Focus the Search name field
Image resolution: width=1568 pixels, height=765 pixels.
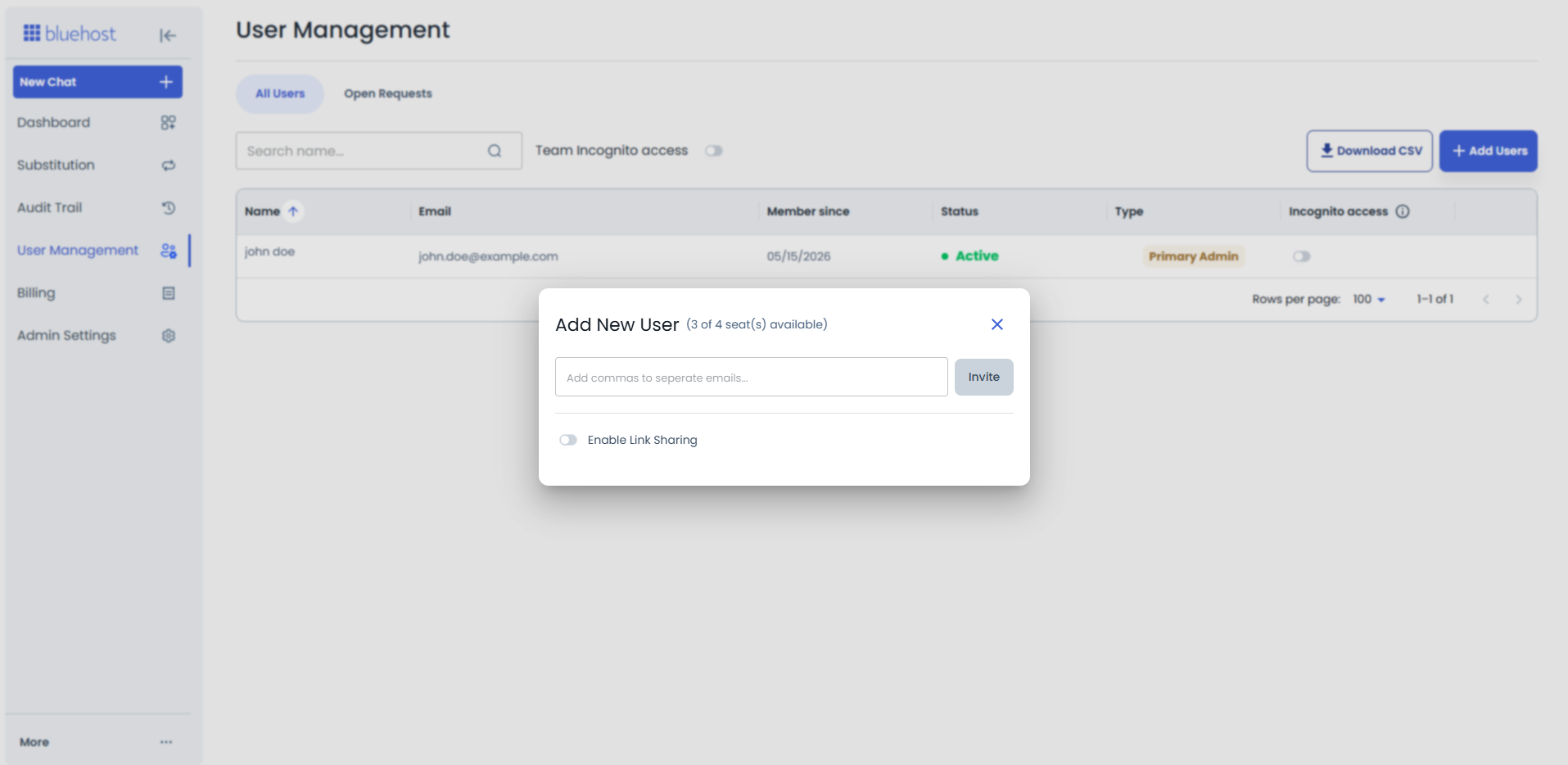point(379,151)
